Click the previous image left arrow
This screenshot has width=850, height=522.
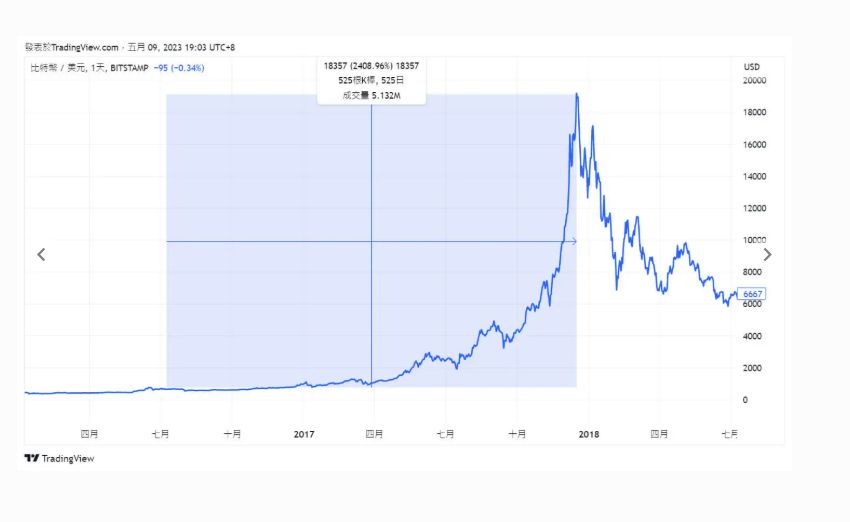tap(41, 254)
